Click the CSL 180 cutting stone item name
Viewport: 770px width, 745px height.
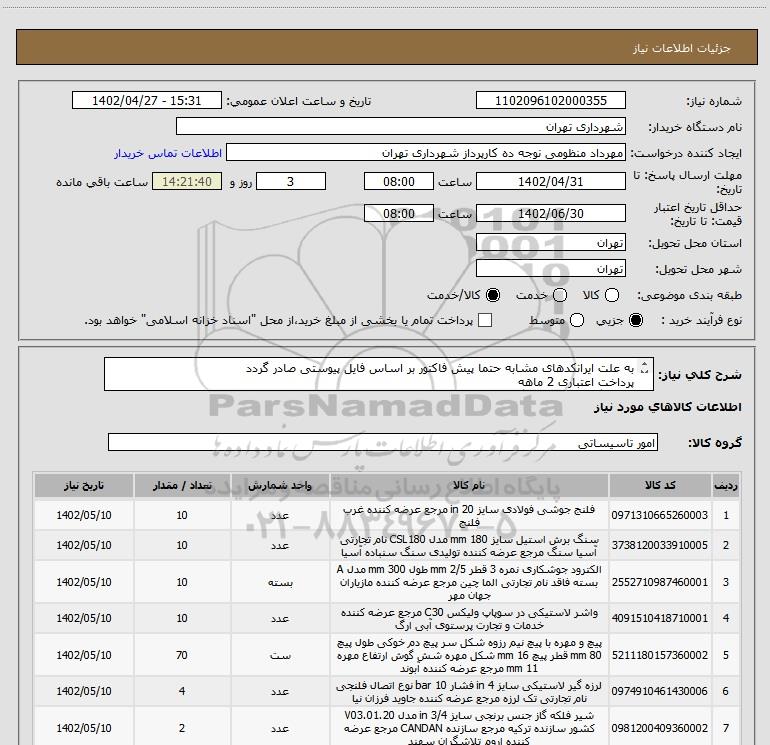click(469, 546)
